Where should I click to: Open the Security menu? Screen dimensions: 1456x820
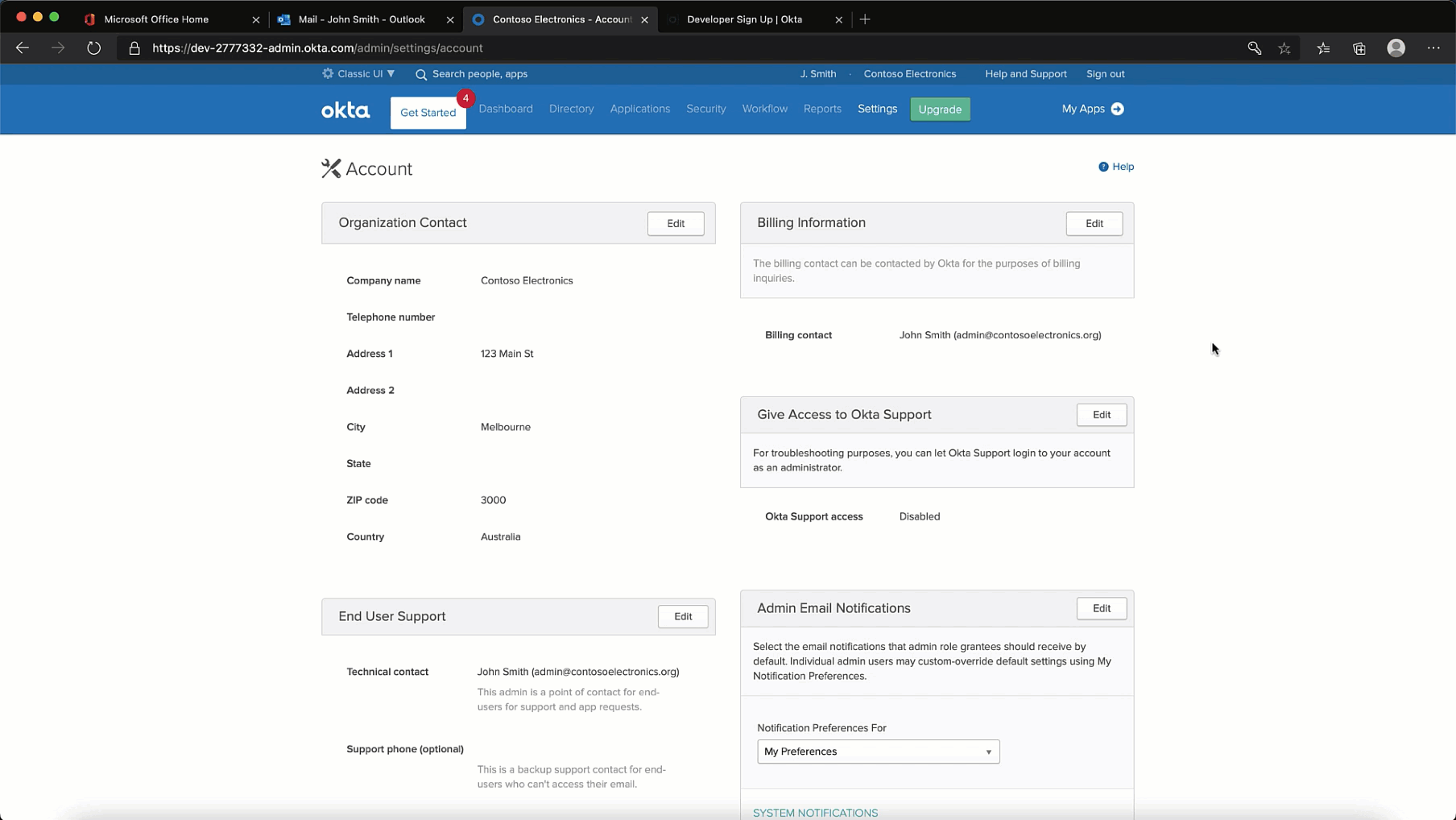coord(706,109)
